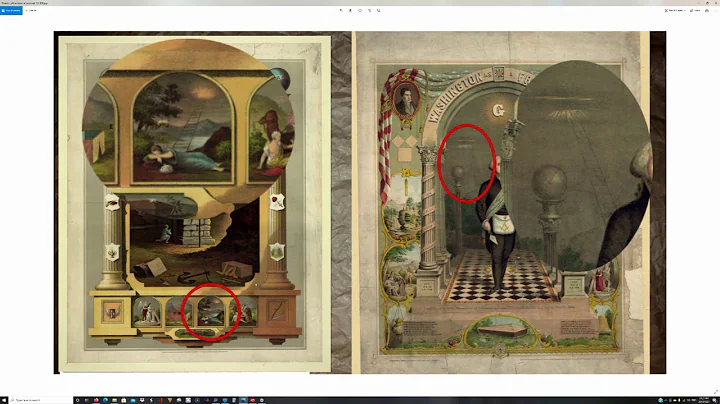Screen dimensions: 720x404
Task: Expand the Edit & Create dropdown
Action: pos(675,10)
